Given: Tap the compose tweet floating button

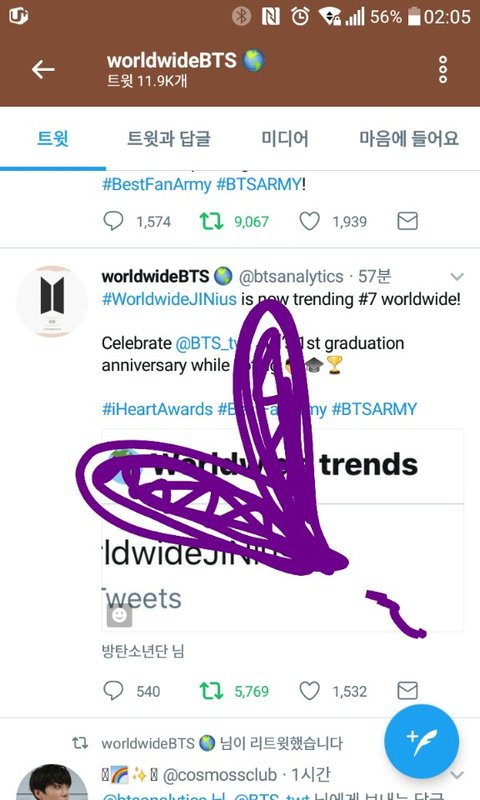Looking at the screenshot, I should tap(421, 741).
